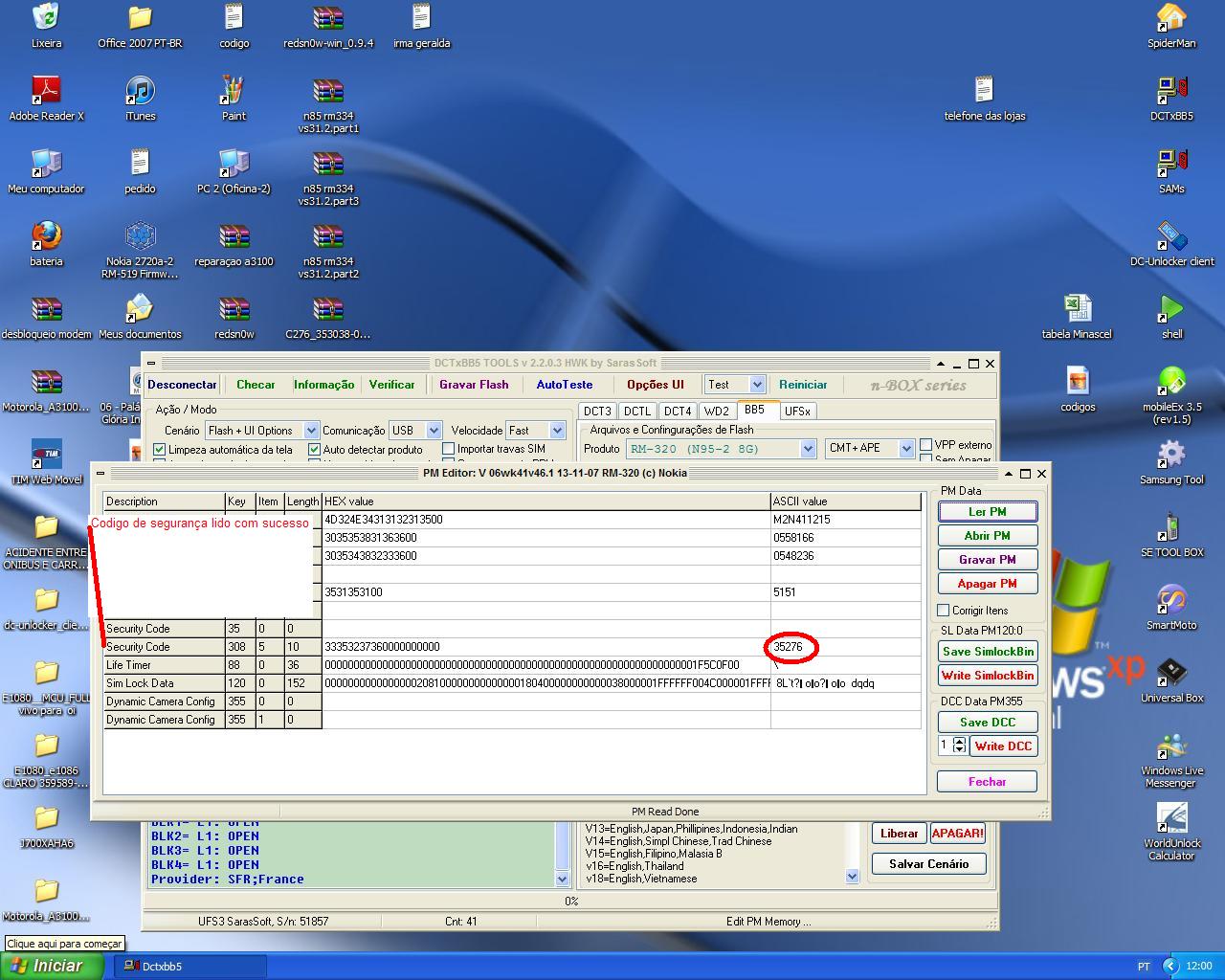Enable VPP externo checkbox
1225x980 pixels.
(x=925, y=445)
